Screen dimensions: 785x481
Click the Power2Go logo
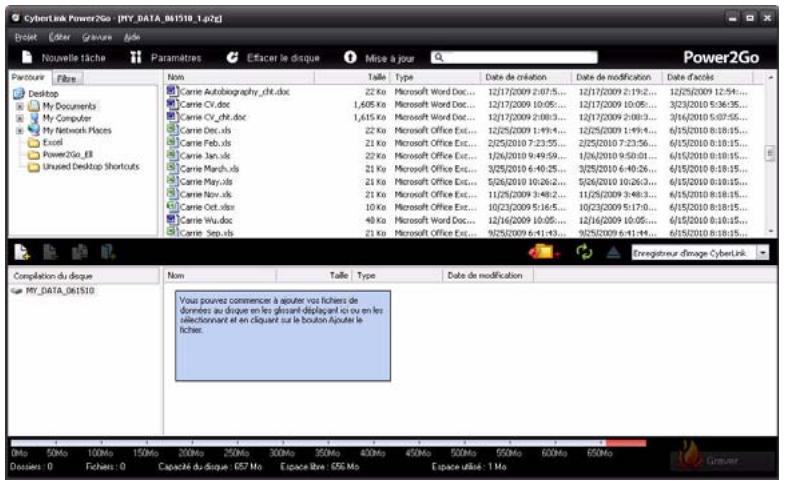pyautogui.click(x=721, y=58)
